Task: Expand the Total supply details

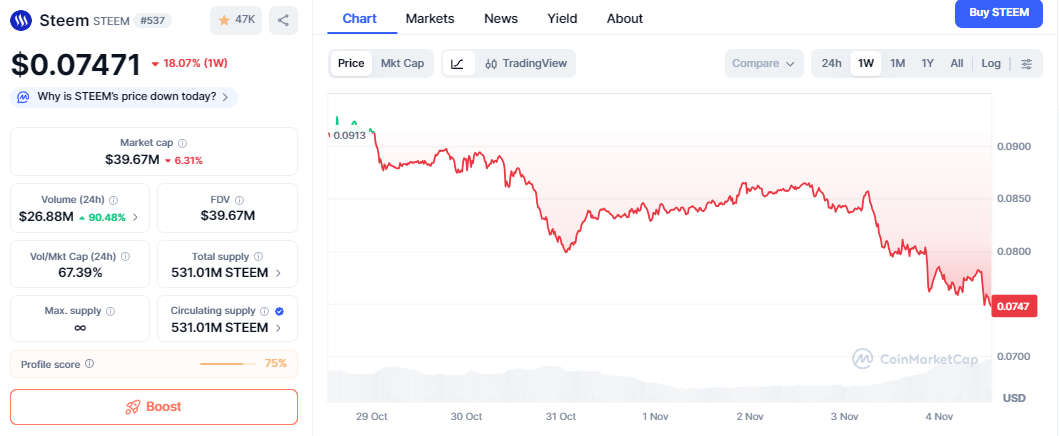Action: pyautogui.click(x=278, y=272)
